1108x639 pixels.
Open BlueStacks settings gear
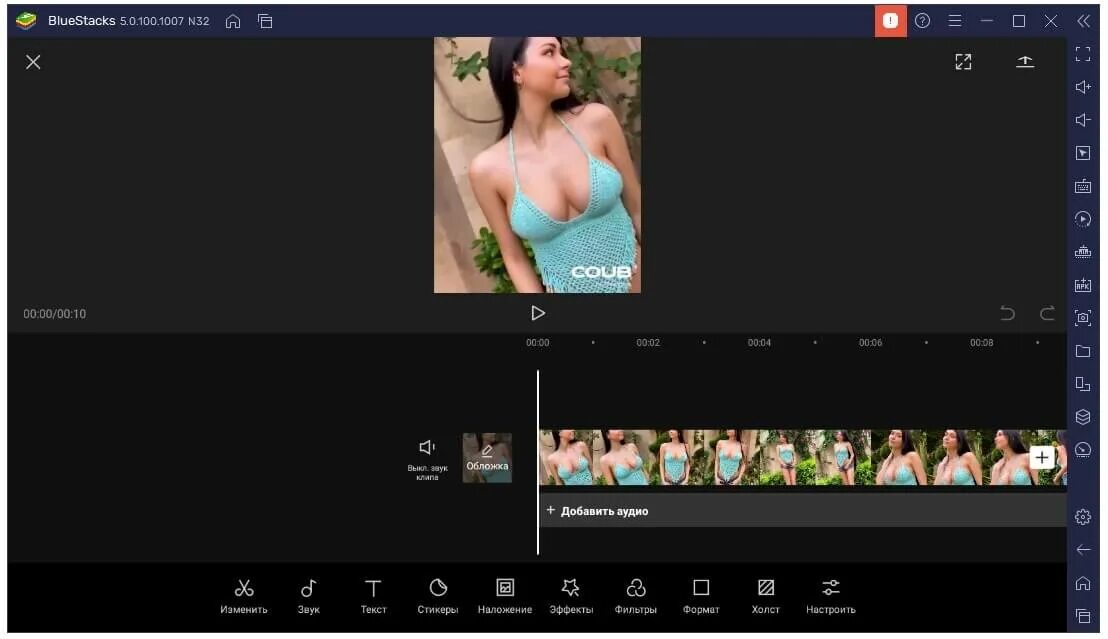click(1083, 517)
